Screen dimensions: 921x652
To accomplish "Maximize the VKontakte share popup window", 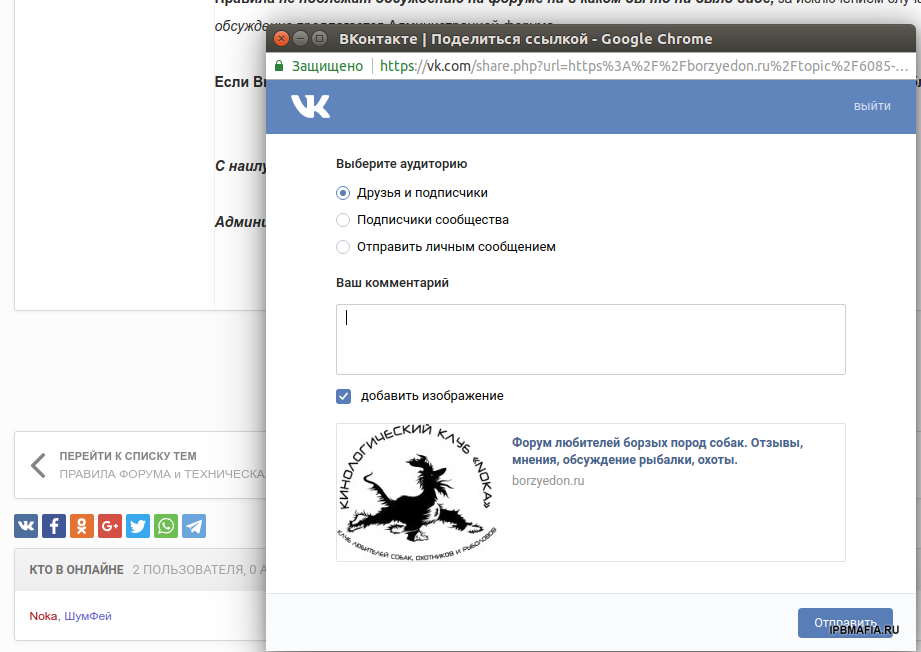I will click(x=319, y=39).
